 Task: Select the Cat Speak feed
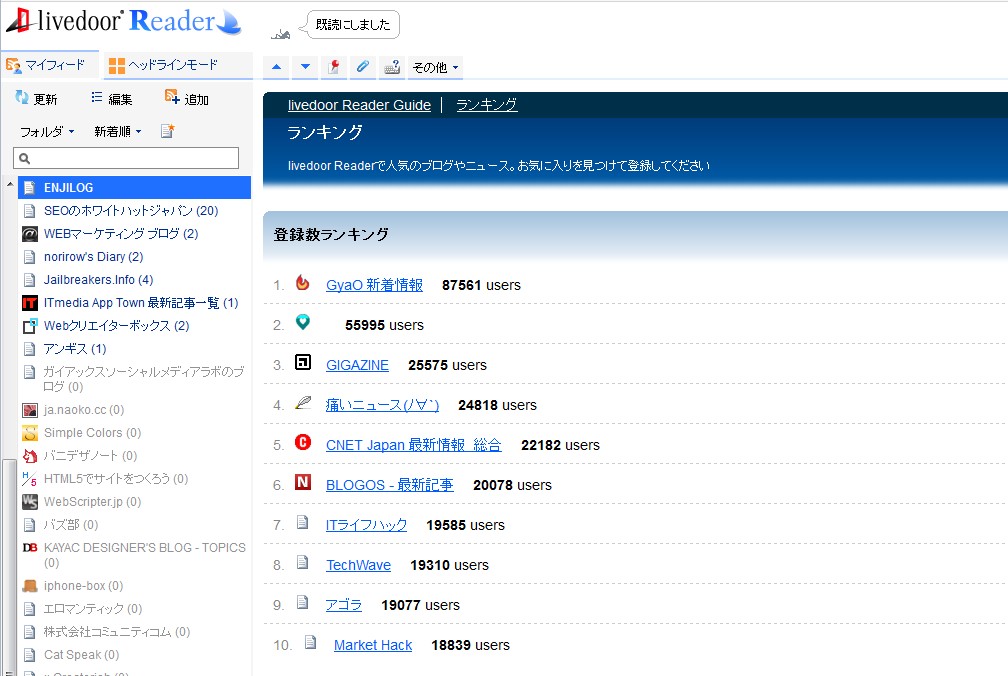tap(81, 655)
